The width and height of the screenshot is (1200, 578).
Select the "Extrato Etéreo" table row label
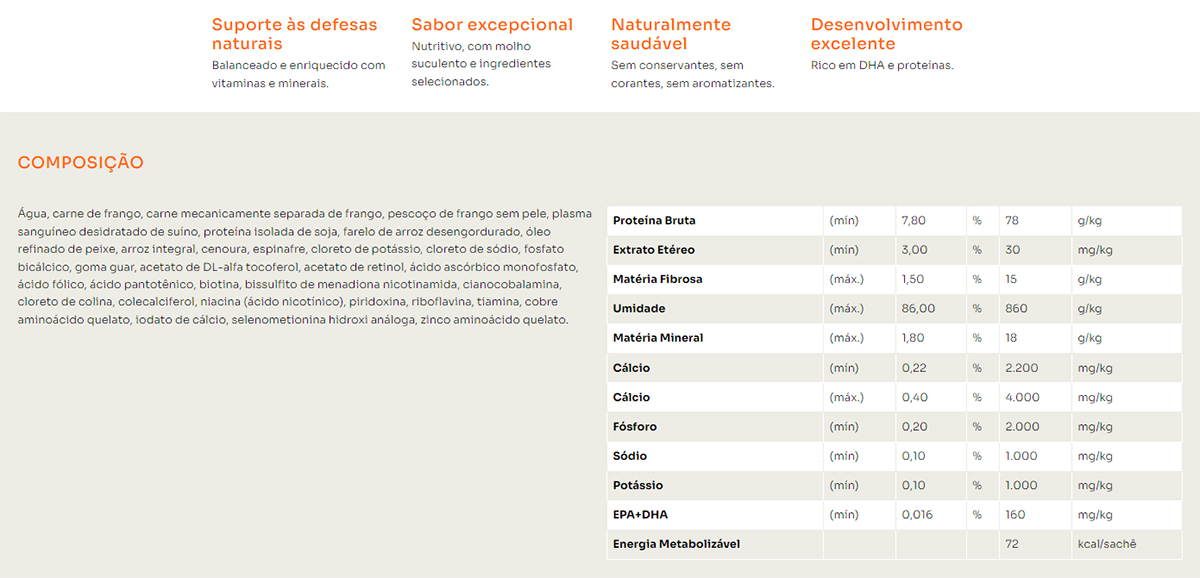[653, 250]
